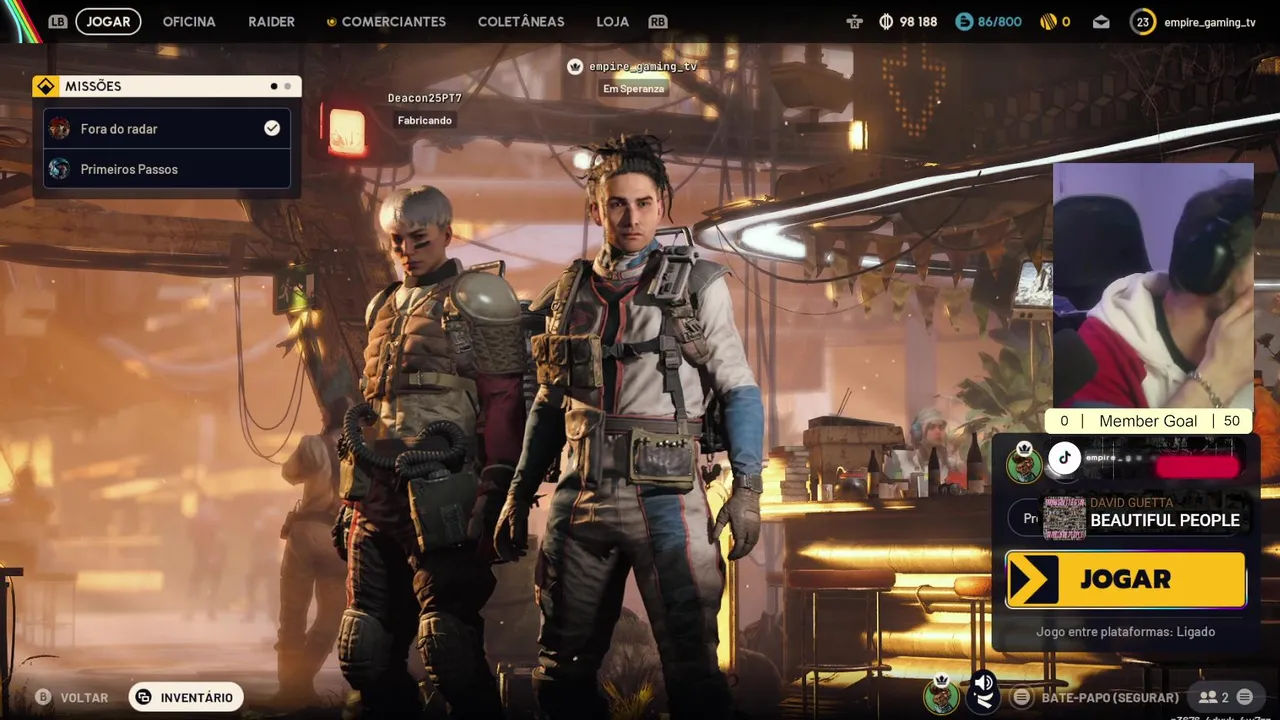
Task: Click the BEAUTIFUL PEOPLE song title
Action: point(1165,520)
